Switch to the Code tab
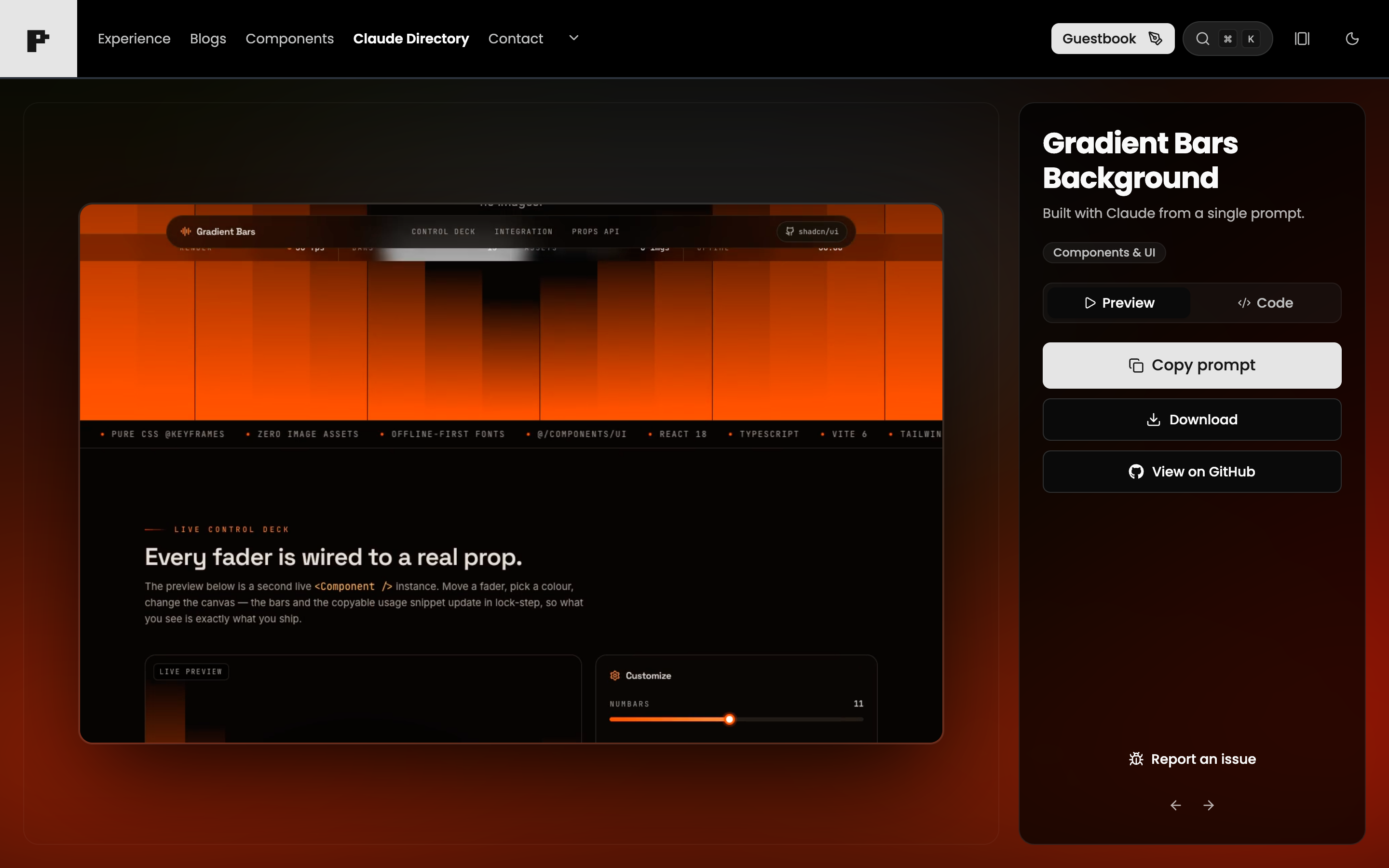The height and width of the screenshot is (868, 1389). (x=1265, y=302)
